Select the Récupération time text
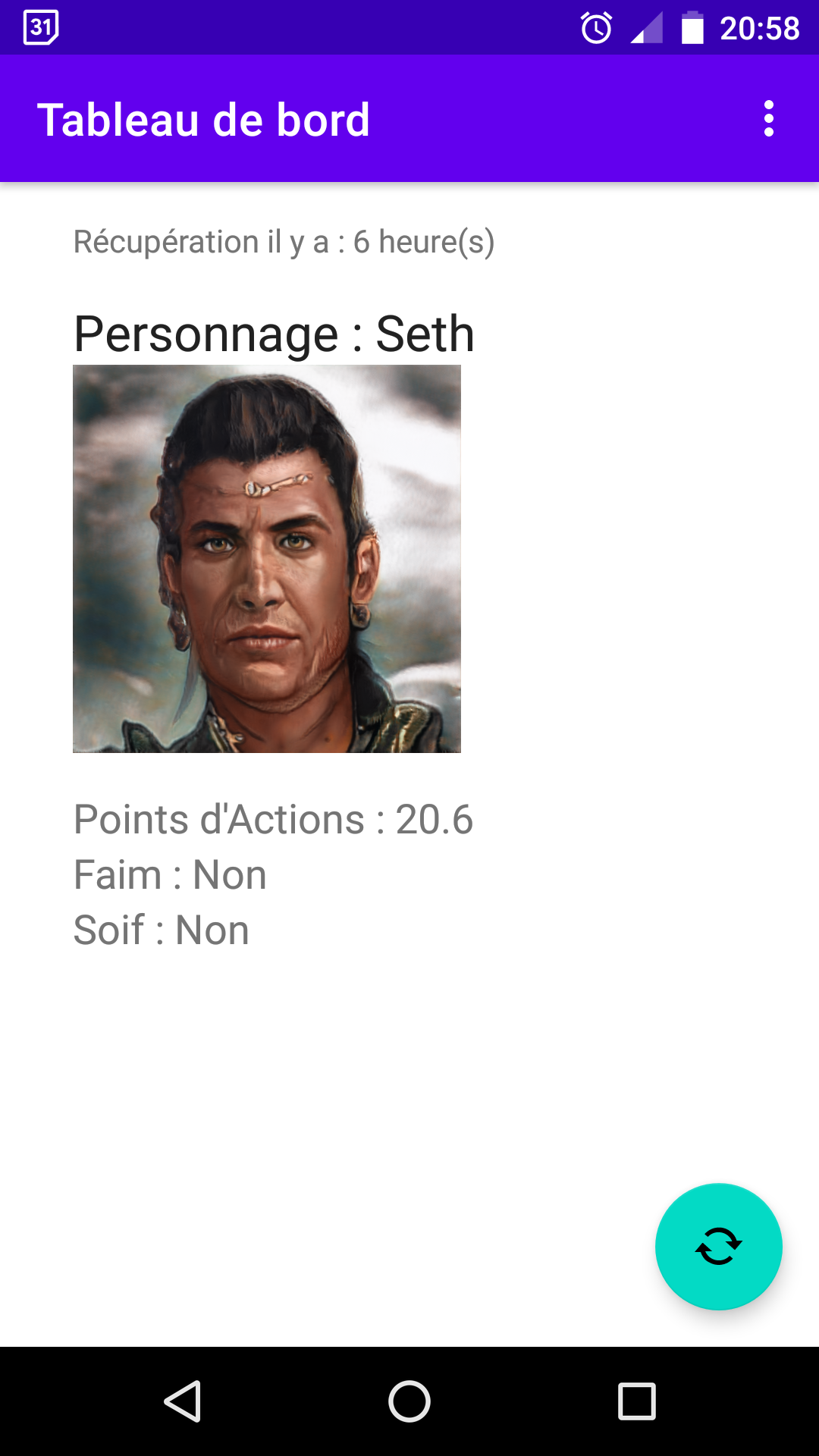Viewport: 819px width, 1456px height. [x=283, y=242]
